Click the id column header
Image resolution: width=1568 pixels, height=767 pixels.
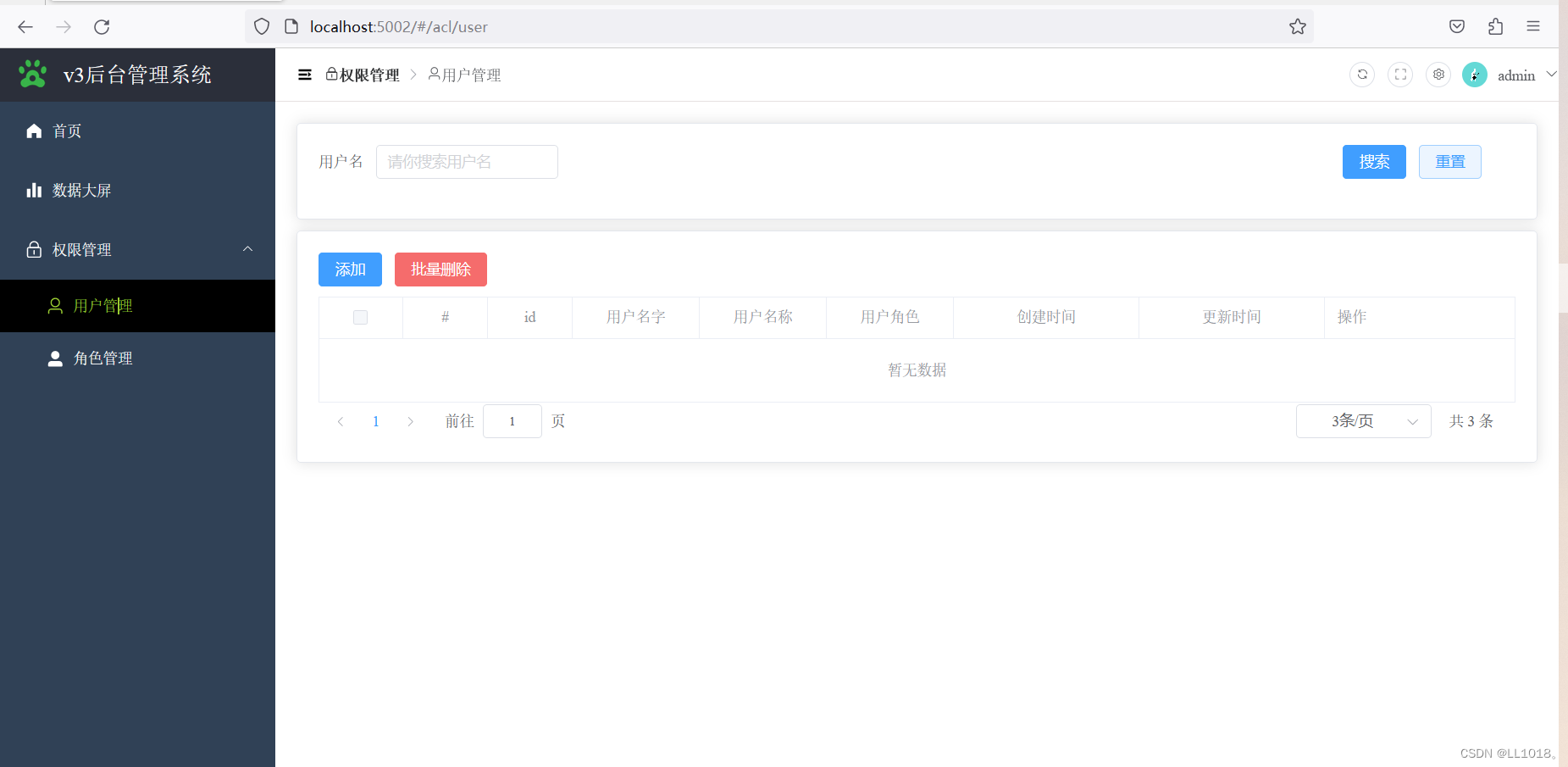[529, 317]
